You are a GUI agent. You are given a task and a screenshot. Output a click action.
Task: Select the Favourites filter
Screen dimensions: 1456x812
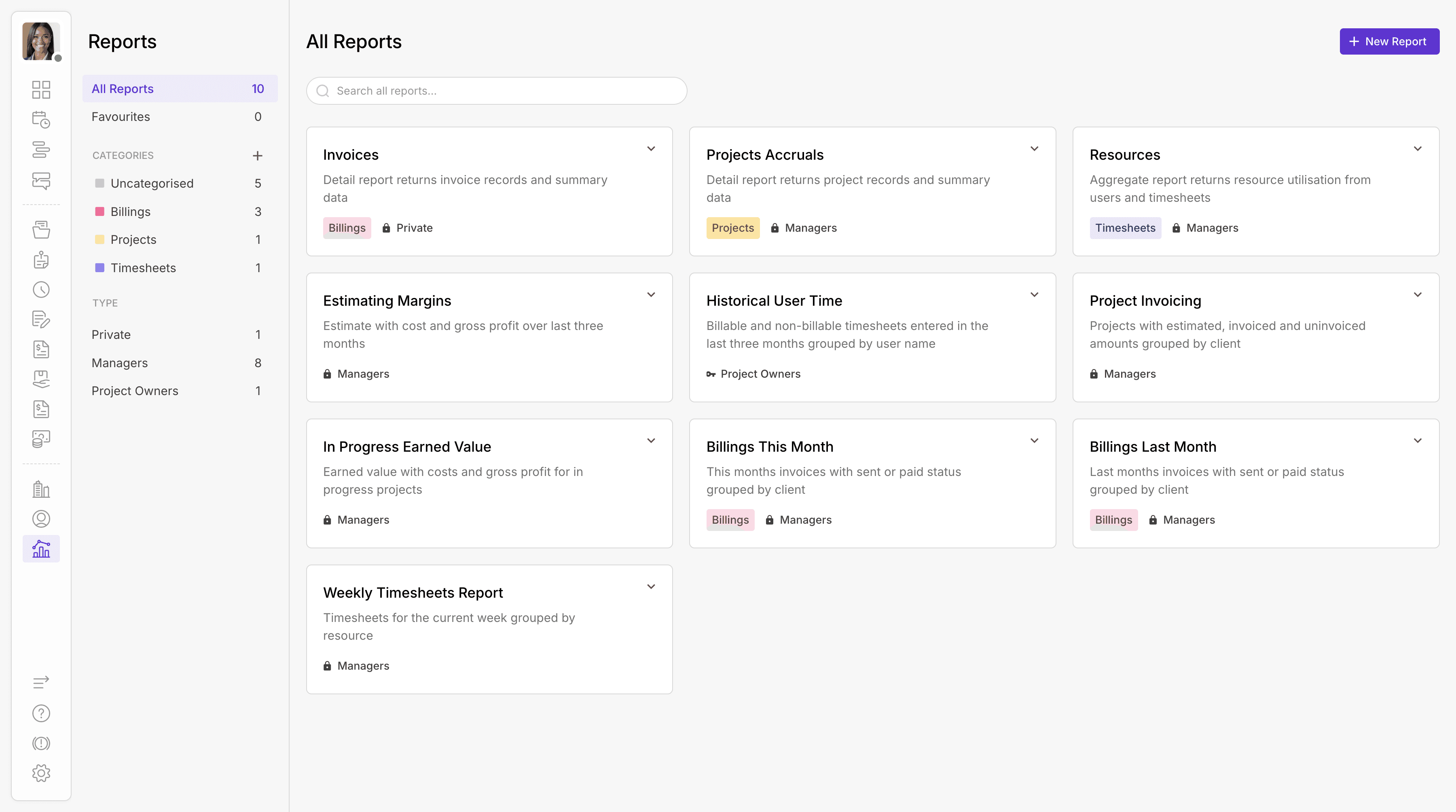(x=121, y=117)
